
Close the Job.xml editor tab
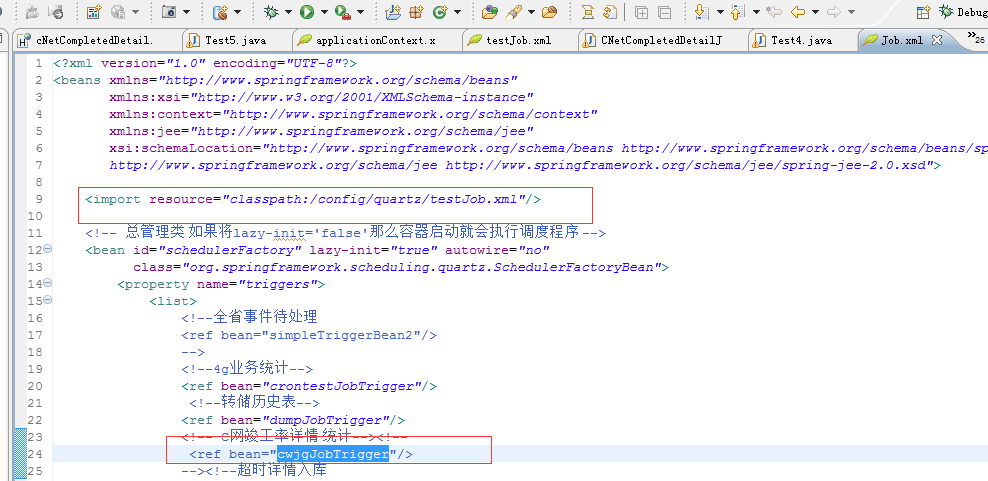point(936,40)
